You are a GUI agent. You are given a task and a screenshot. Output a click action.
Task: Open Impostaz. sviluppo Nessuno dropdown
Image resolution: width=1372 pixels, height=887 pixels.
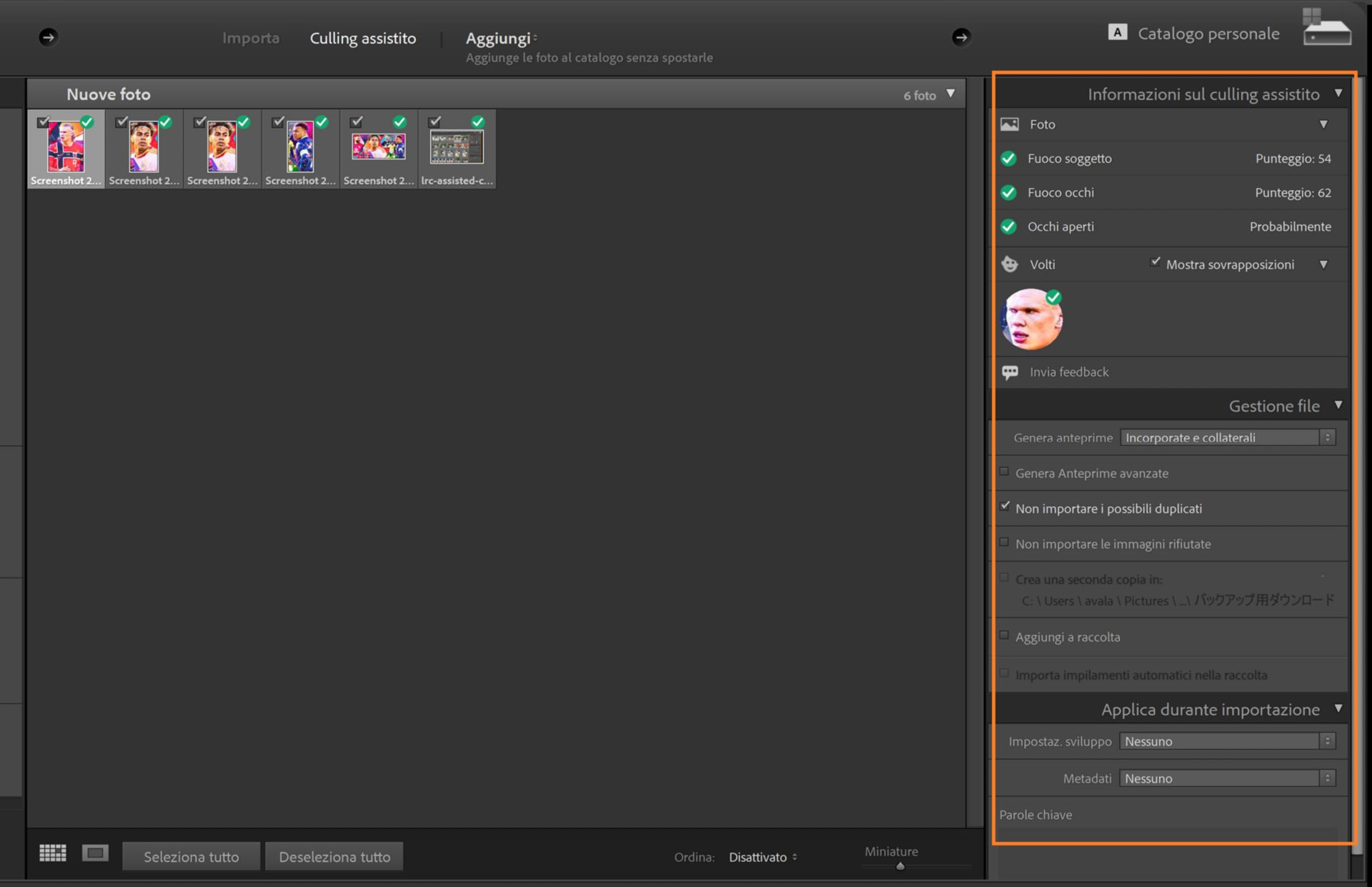click(1228, 741)
